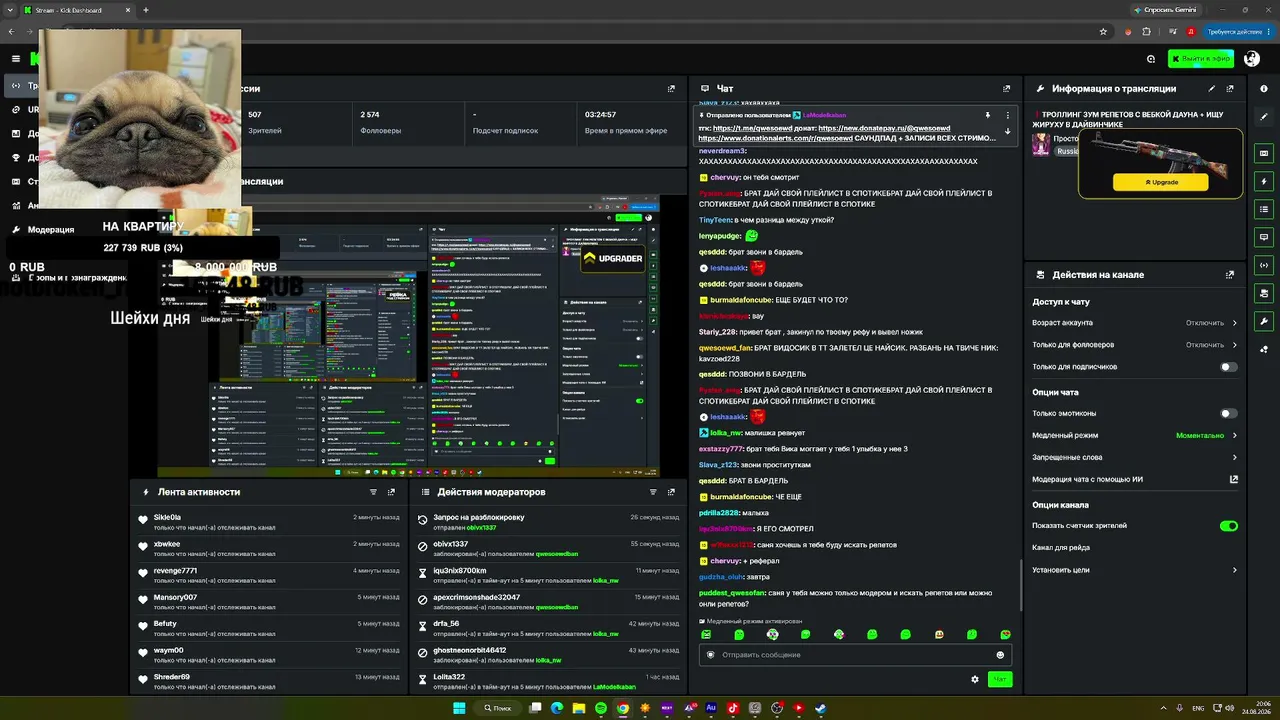Click the Канал для рейда option
Viewport: 1280px width, 720px height.
click(1061, 548)
